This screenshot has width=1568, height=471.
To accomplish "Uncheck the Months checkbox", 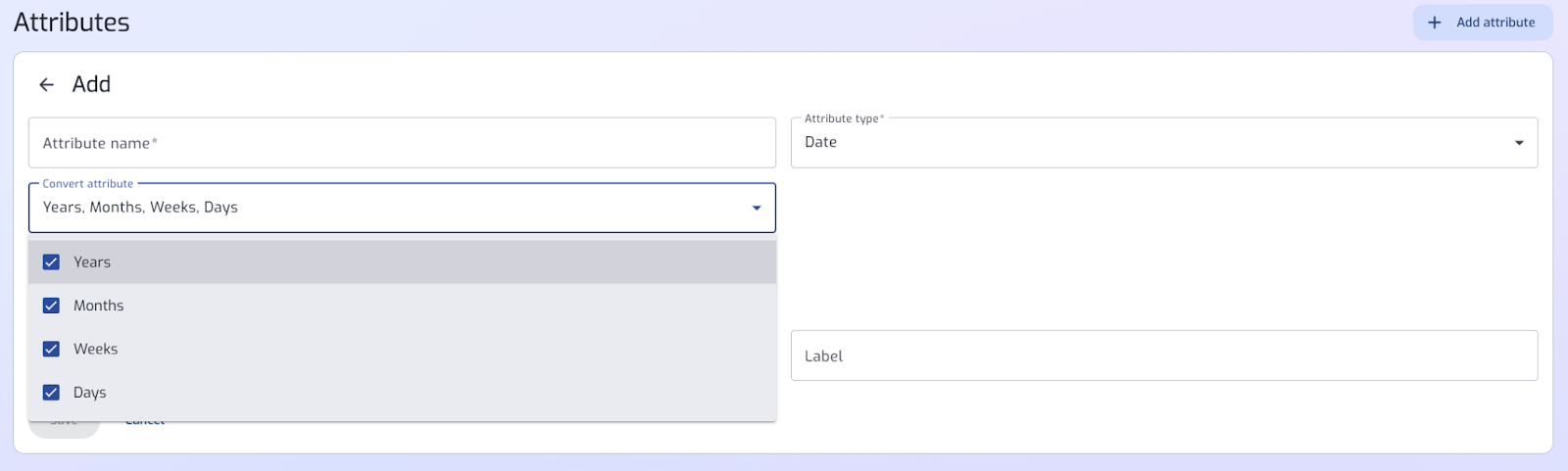I will (52, 306).
